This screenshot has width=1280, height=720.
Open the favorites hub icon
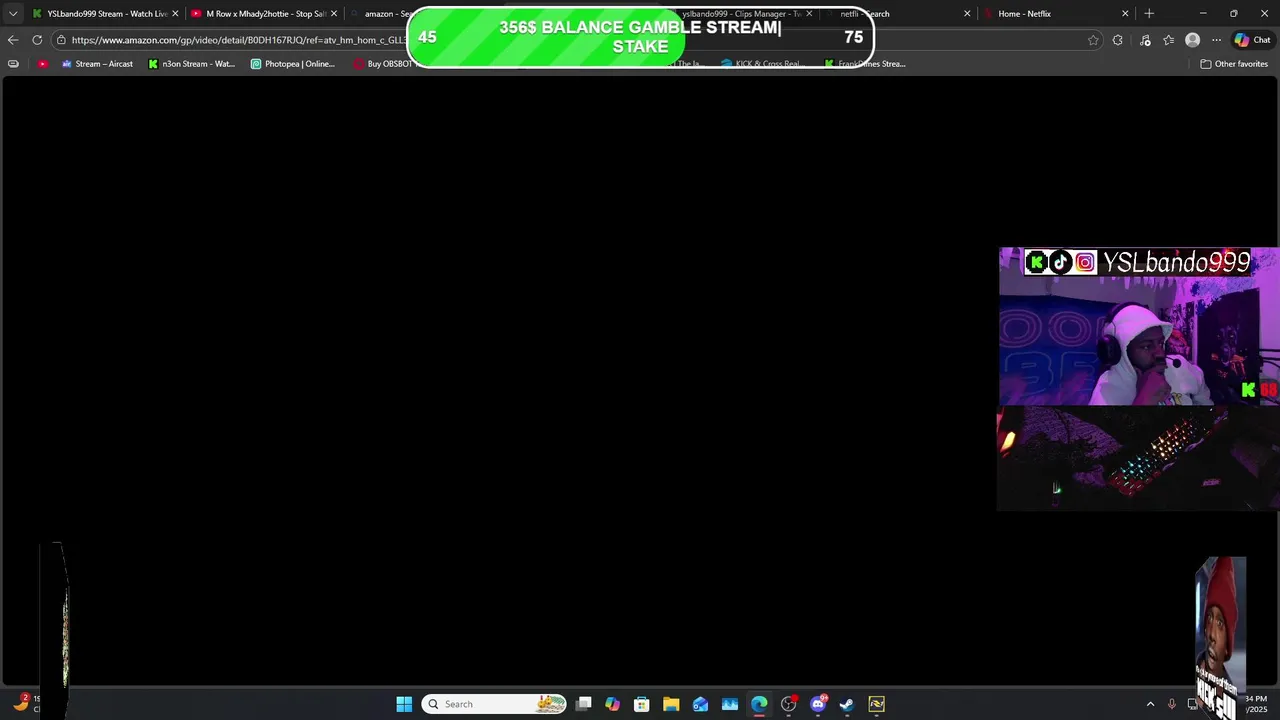coord(1168,40)
